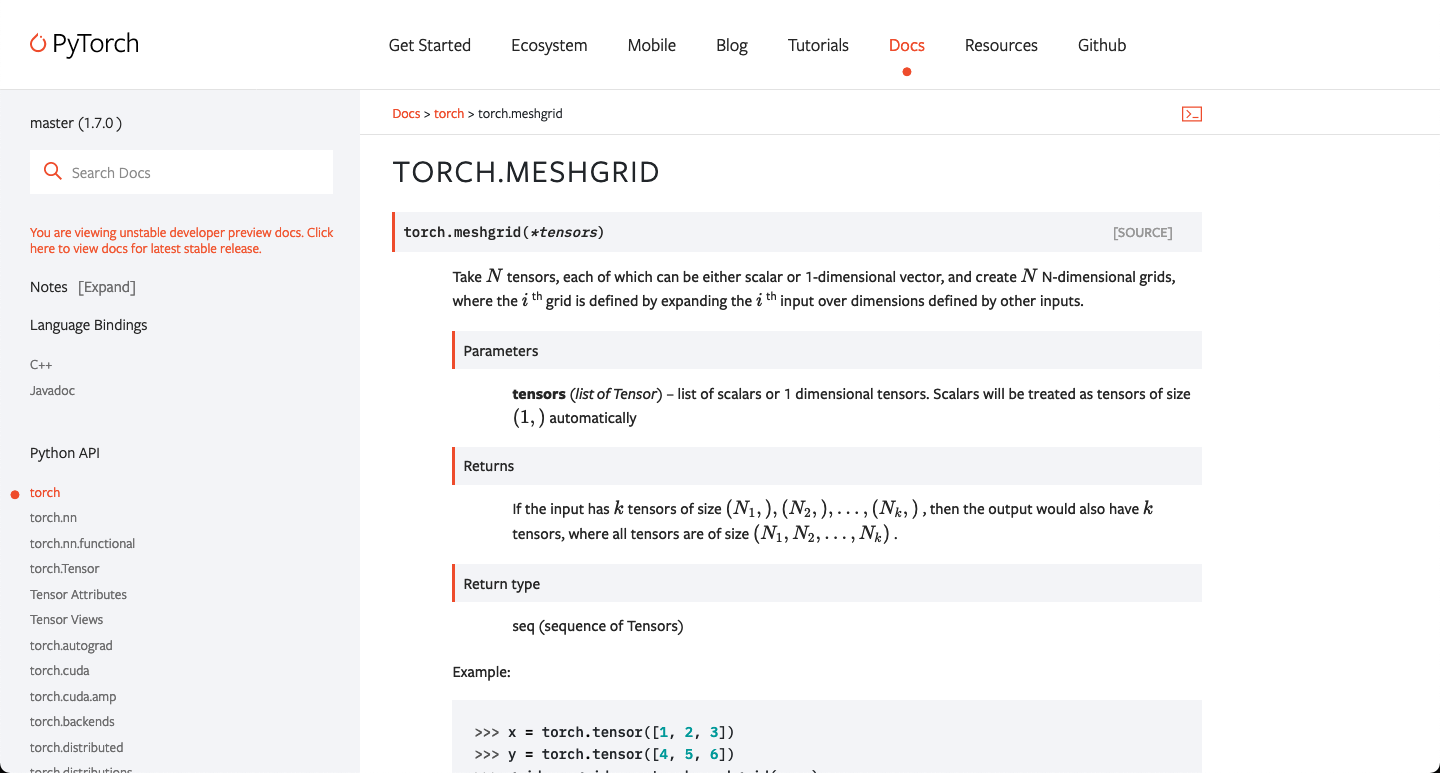Click the code line x = torch.tensor([1, 2, 3])
Image resolution: width=1440 pixels, height=773 pixels.
point(605,732)
